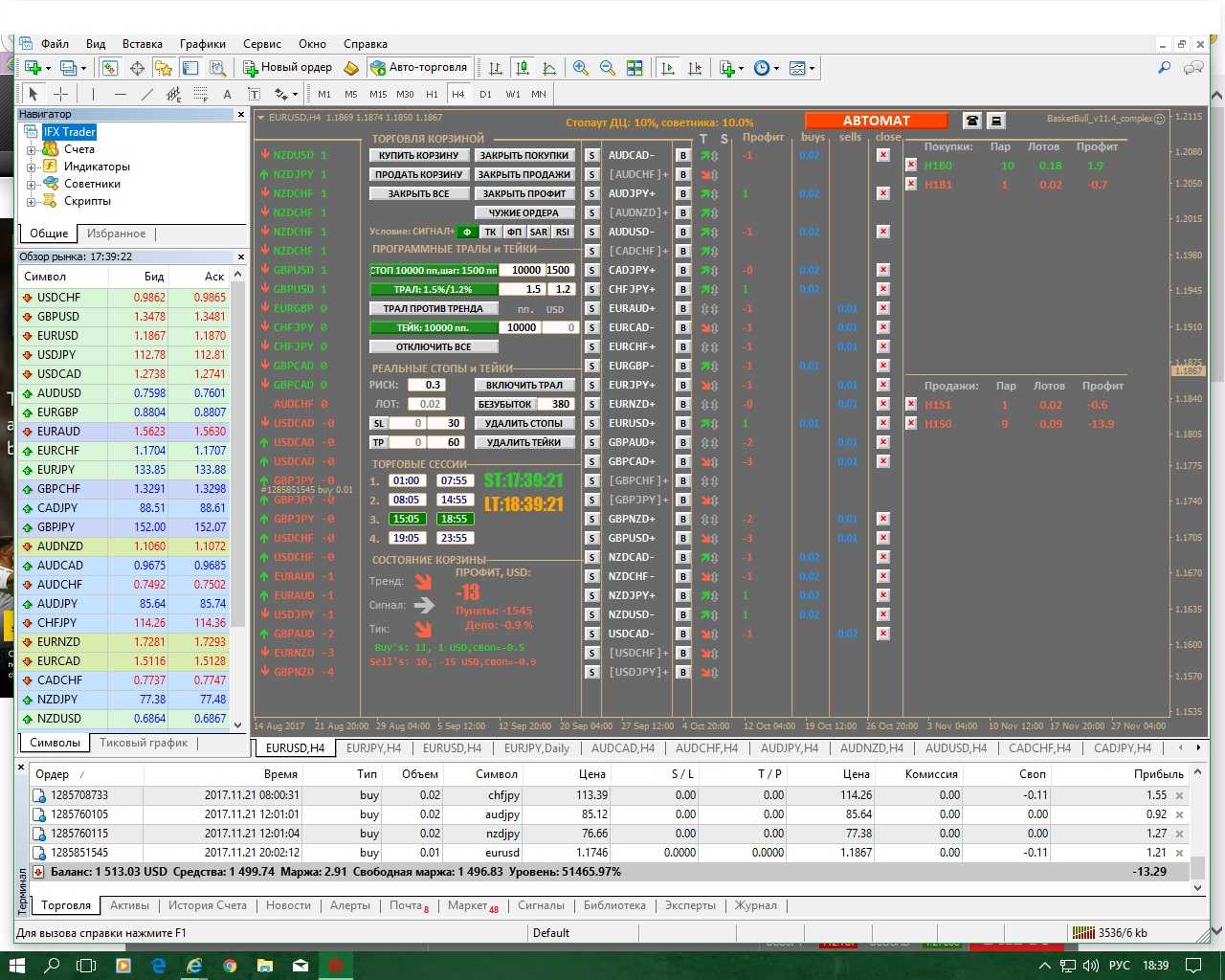
Task: Open Новый ордер dialog
Action: tap(287, 68)
